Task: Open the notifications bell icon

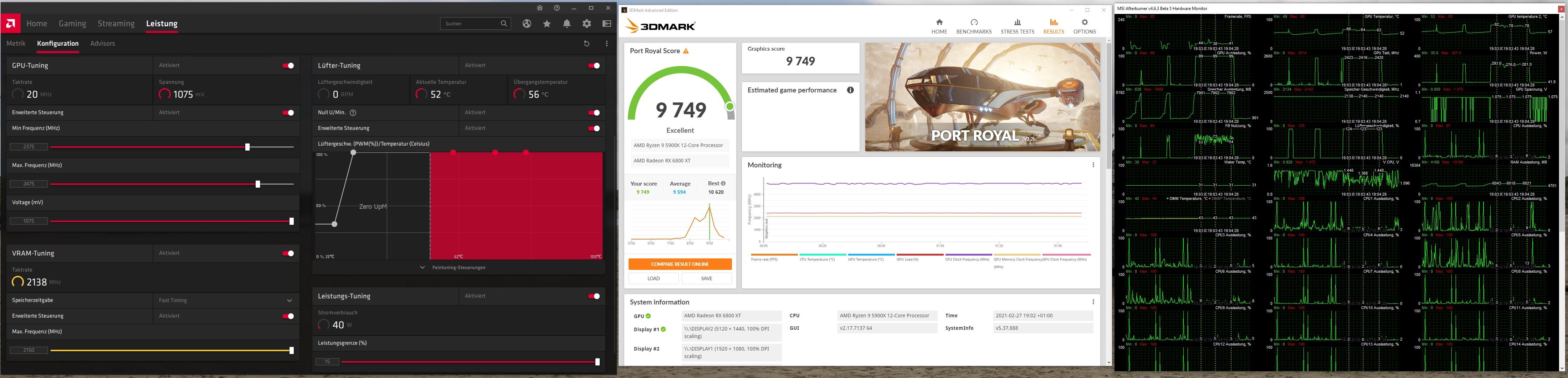Action: pos(567,24)
